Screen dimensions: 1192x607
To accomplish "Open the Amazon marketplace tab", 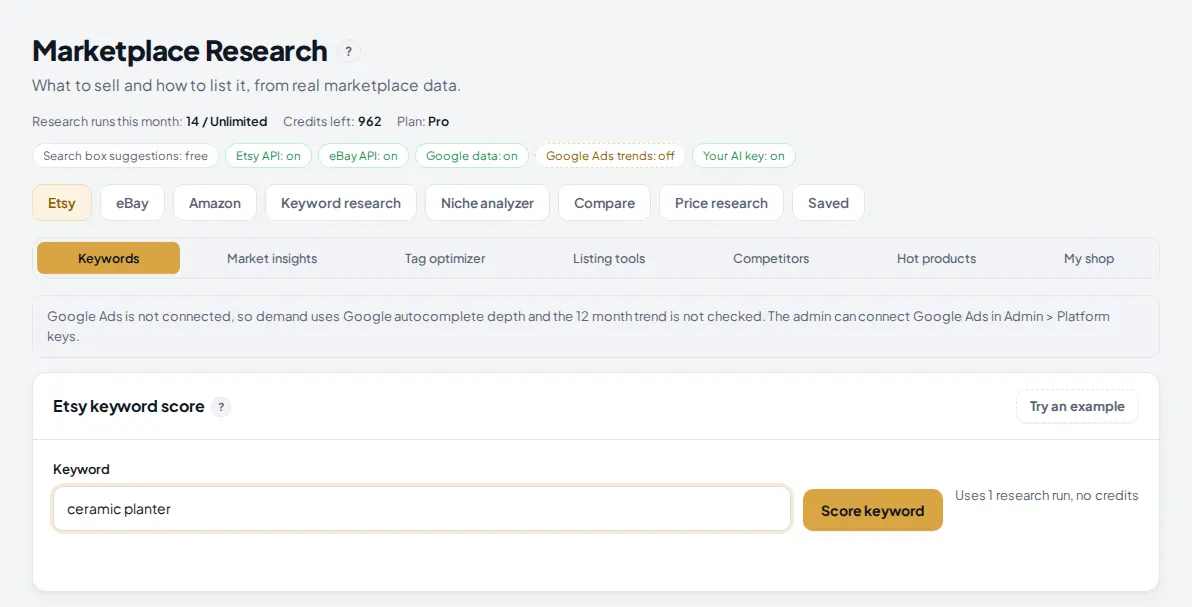I will [215, 203].
